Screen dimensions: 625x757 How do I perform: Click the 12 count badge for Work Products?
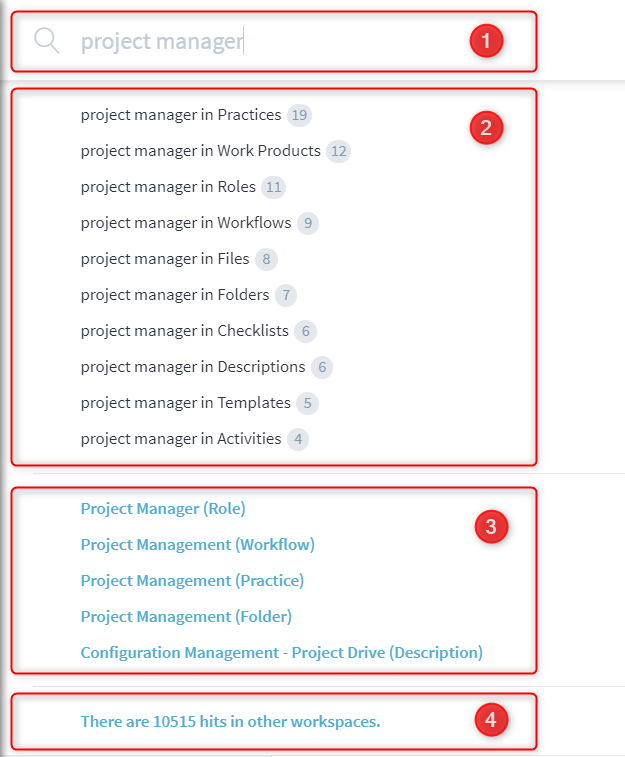(338, 151)
